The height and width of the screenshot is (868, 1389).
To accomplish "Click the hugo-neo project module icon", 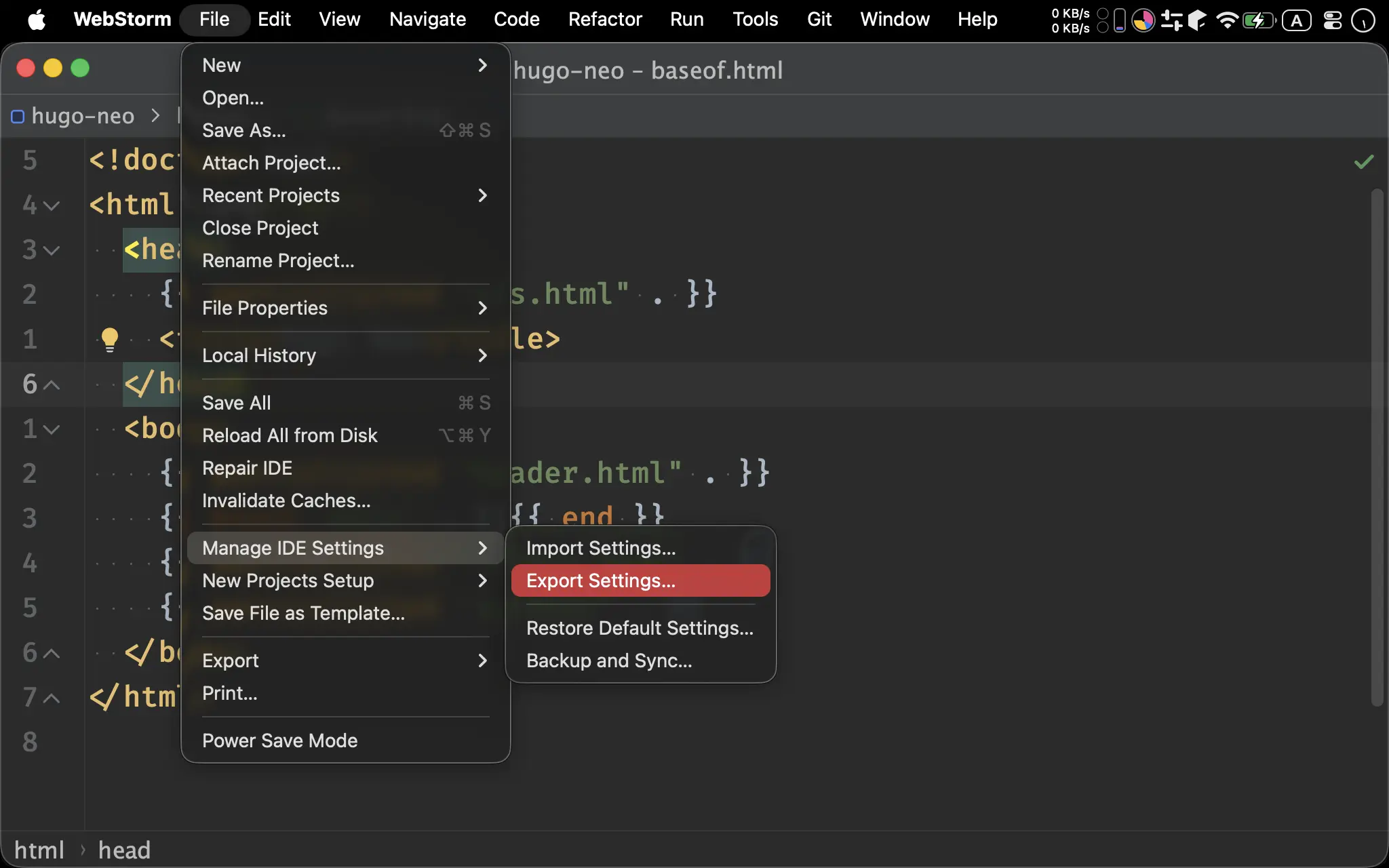I will pyautogui.click(x=18, y=117).
